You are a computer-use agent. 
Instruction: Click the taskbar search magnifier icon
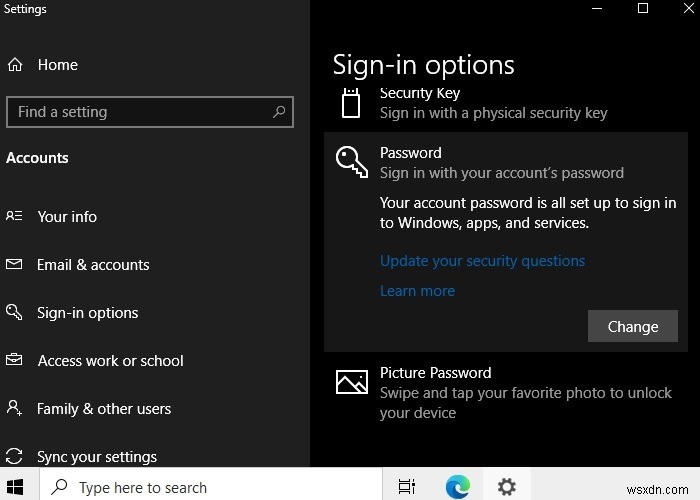pos(59,487)
